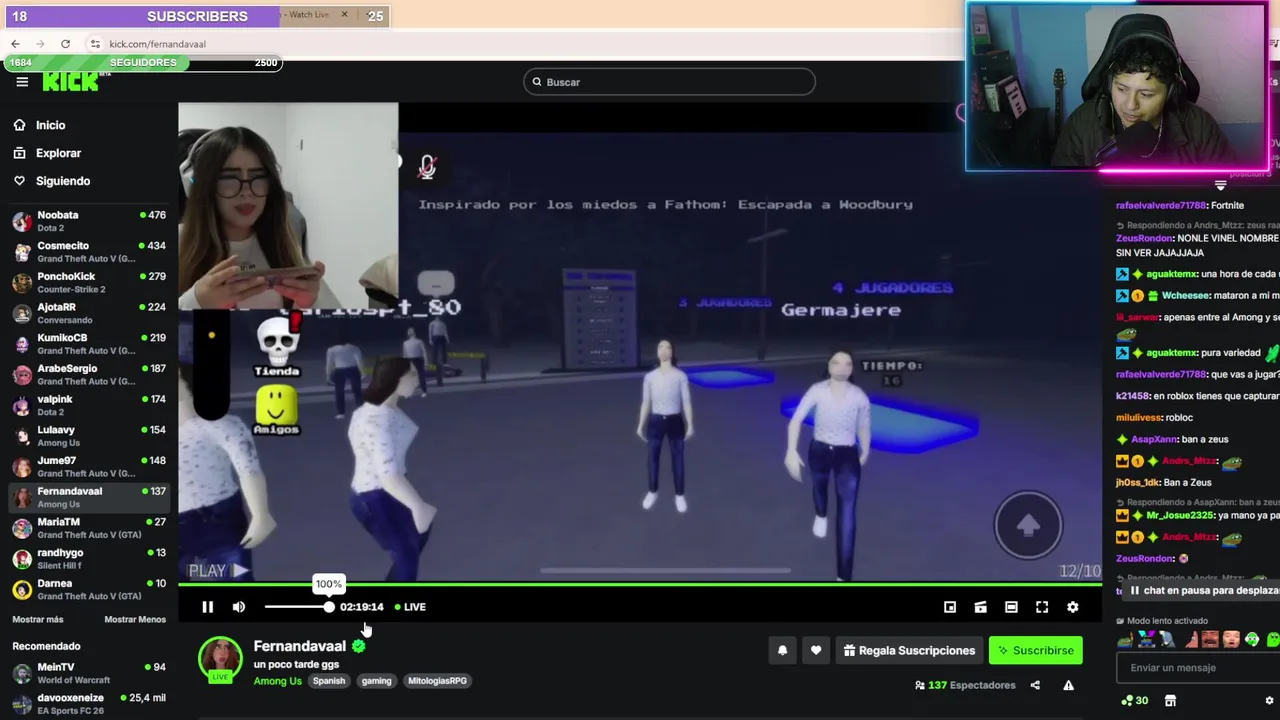Image resolution: width=1280 pixels, height=720 pixels.
Task: Focus the Enviar un mensaje field
Action: tap(1198, 668)
